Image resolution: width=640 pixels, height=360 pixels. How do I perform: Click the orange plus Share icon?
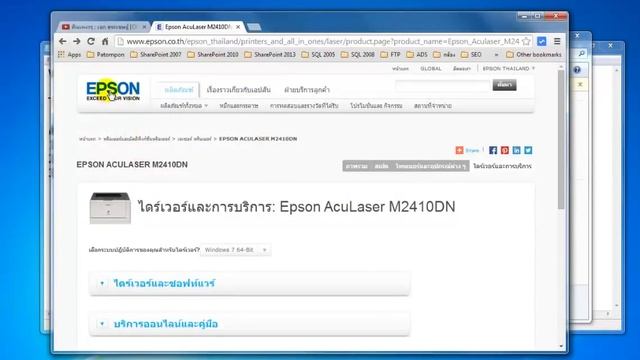tap(460, 150)
